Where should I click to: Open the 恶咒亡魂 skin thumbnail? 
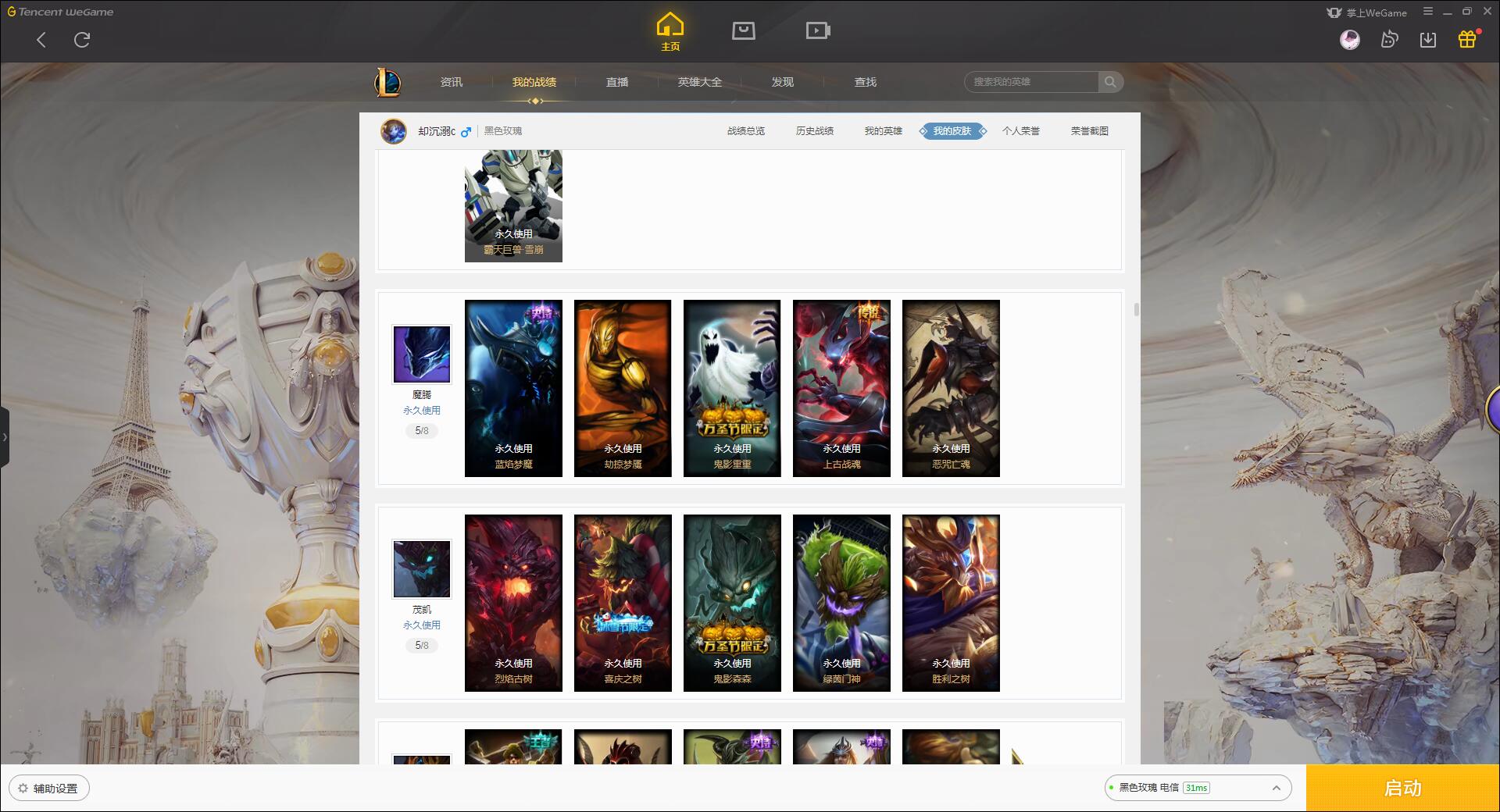click(x=951, y=388)
